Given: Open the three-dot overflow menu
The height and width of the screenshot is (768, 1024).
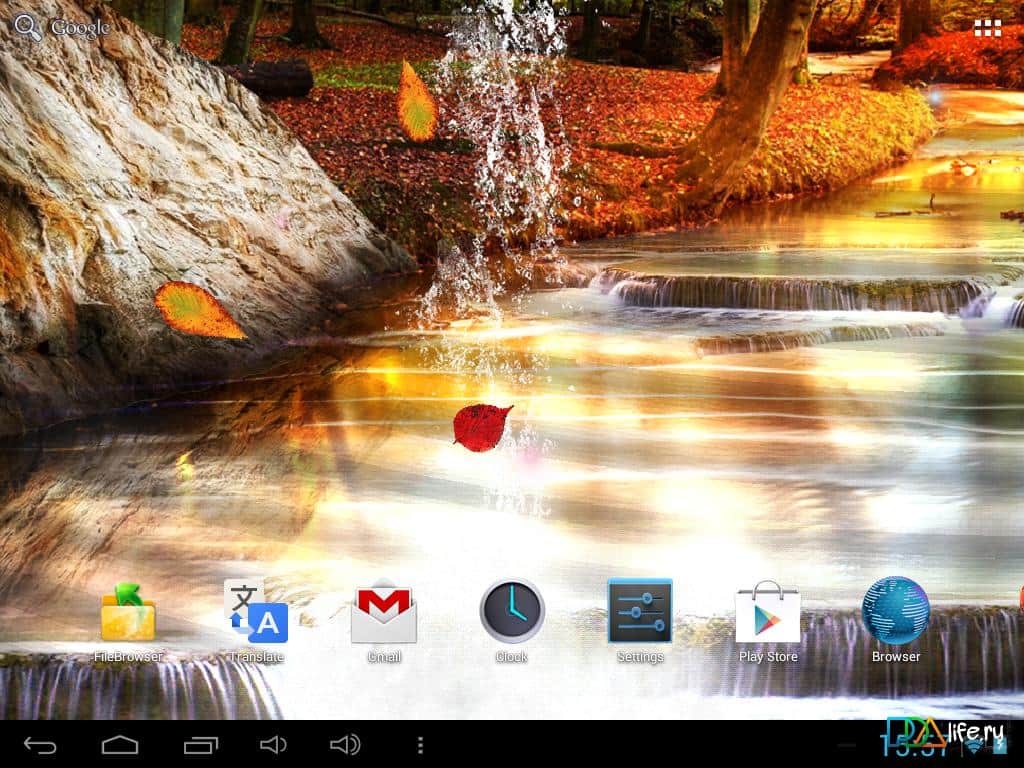Looking at the screenshot, I should coord(420,745).
